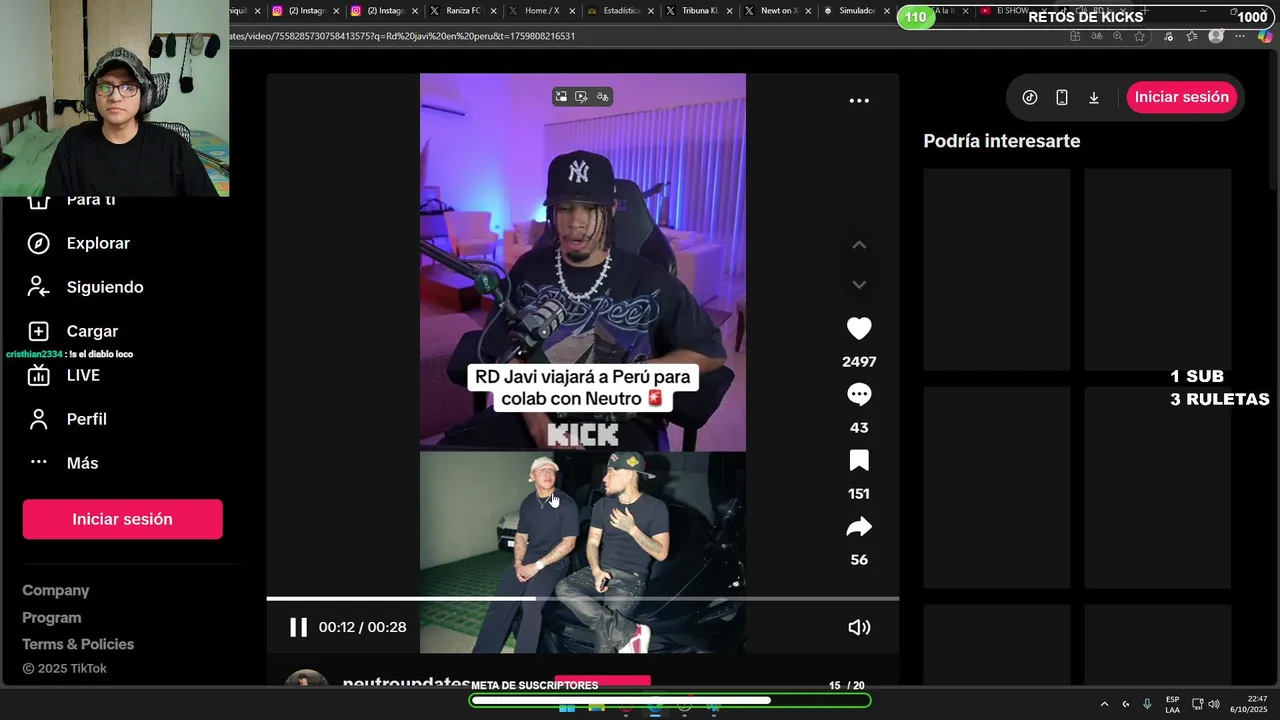Click the Explorar compass icon
Viewport: 1280px width, 720px height.
pos(38,243)
